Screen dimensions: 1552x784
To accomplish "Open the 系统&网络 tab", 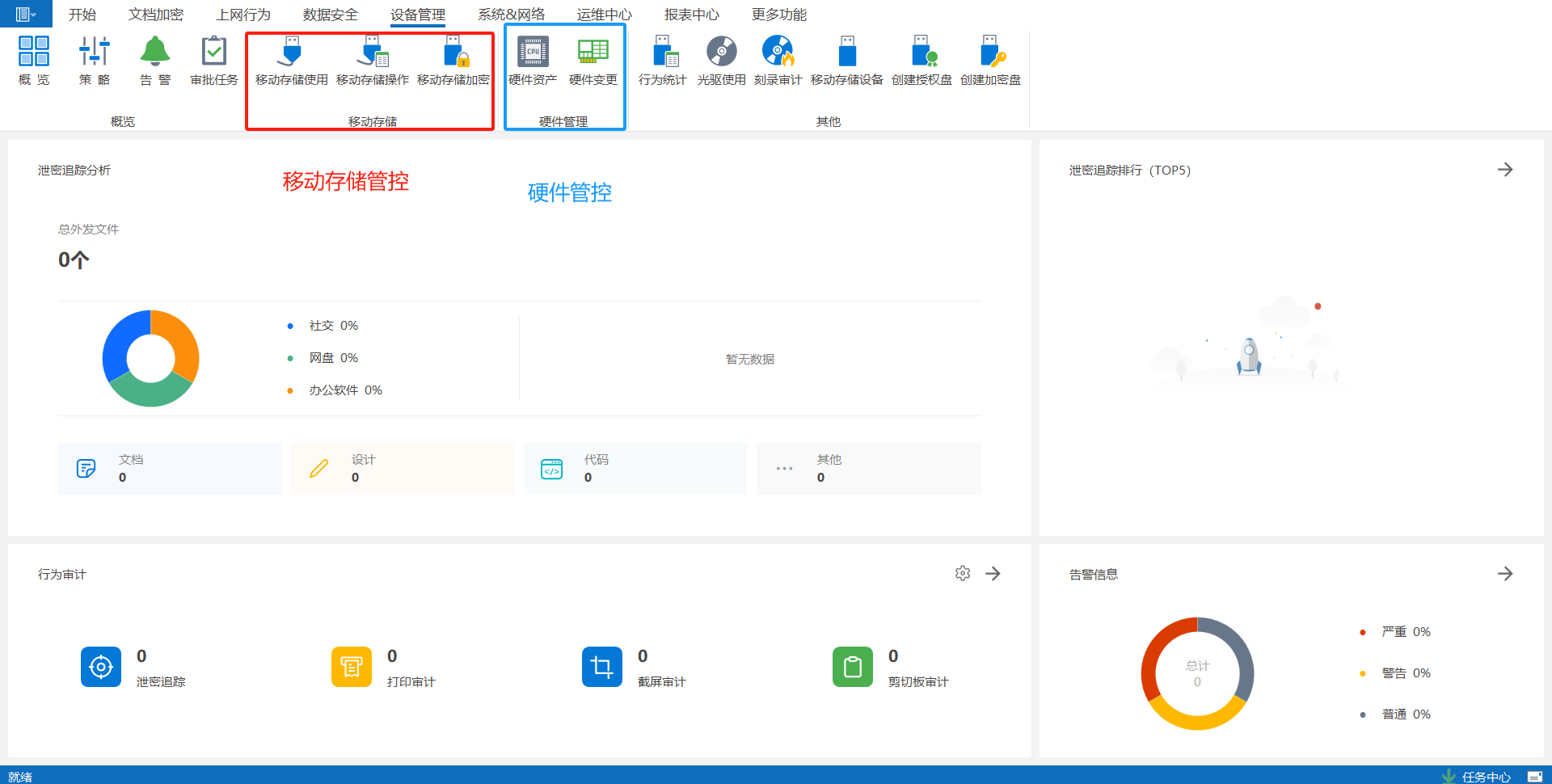I will pyautogui.click(x=511, y=15).
